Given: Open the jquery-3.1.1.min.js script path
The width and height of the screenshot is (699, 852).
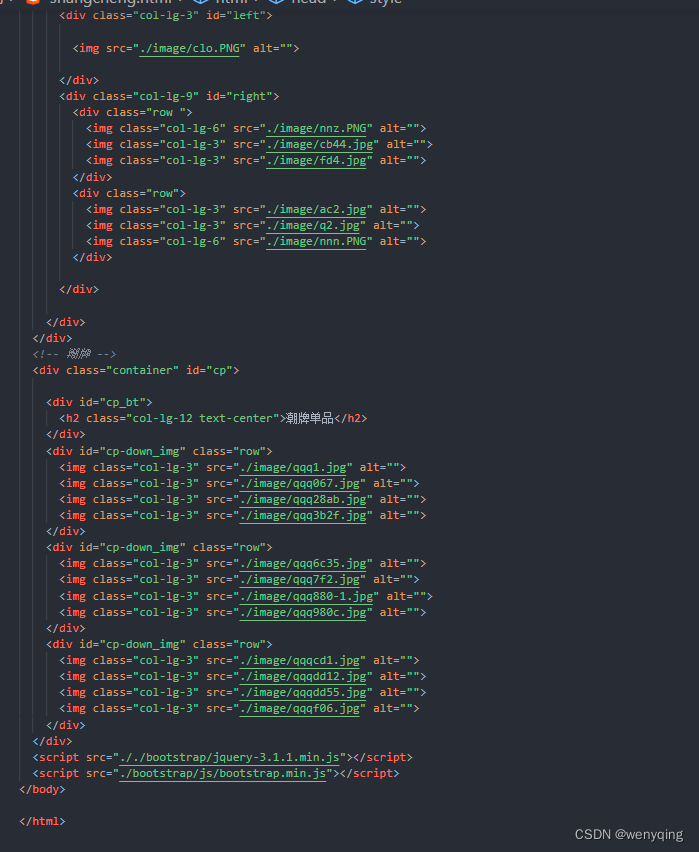Looking at the screenshot, I should click(x=229, y=757).
